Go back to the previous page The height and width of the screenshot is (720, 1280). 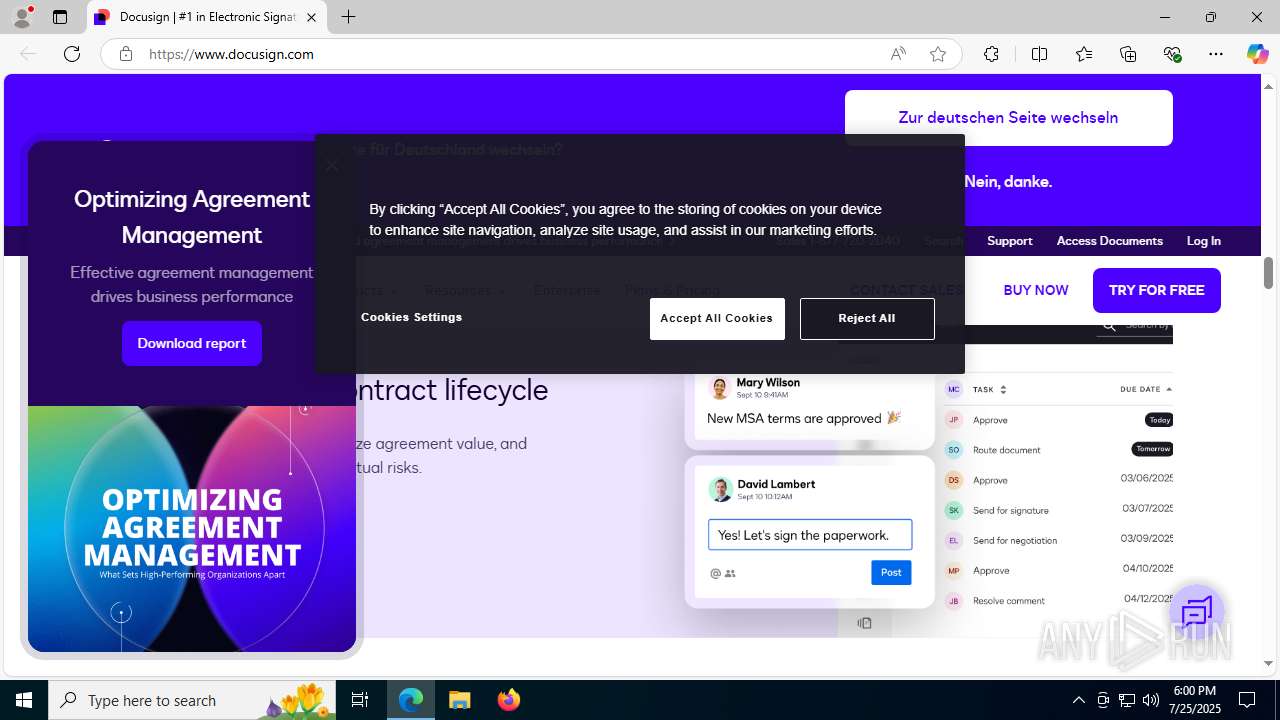[x=28, y=54]
